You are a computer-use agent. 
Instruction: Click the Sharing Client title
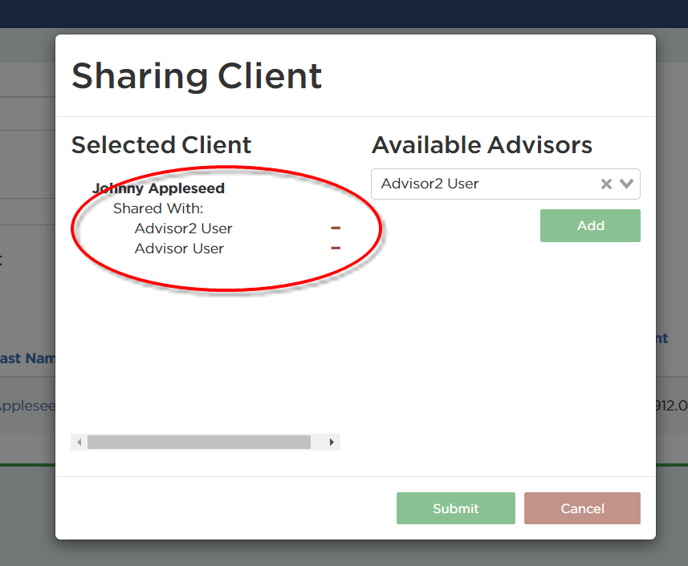pyautogui.click(x=197, y=76)
